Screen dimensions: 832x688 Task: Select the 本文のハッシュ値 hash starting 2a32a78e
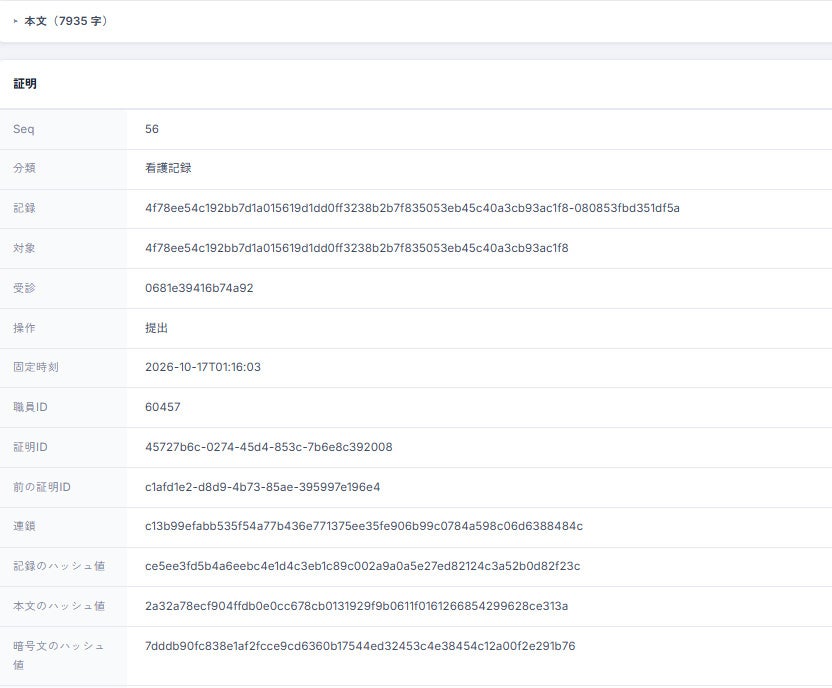[x=357, y=606]
